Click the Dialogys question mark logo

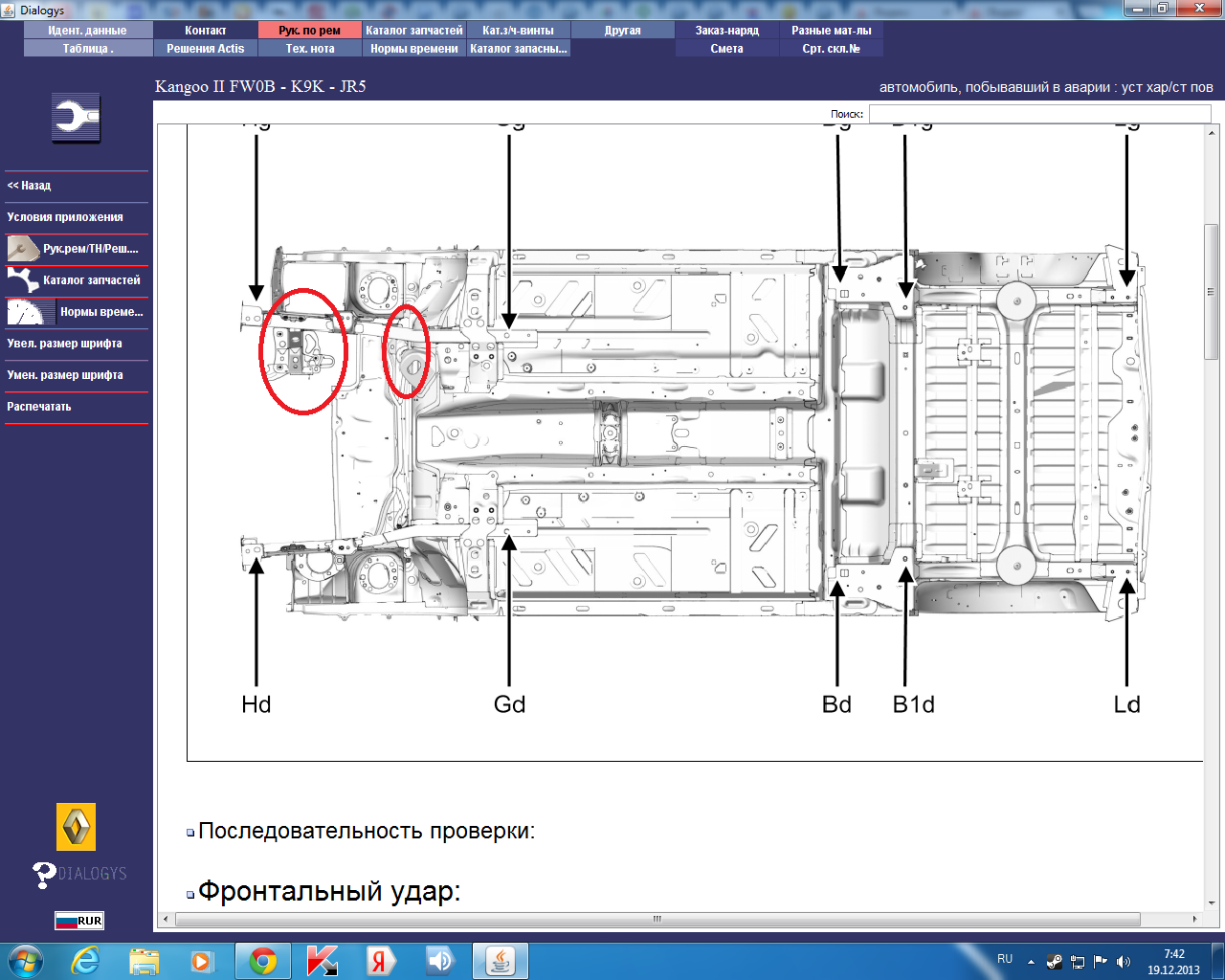coord(79,874)
